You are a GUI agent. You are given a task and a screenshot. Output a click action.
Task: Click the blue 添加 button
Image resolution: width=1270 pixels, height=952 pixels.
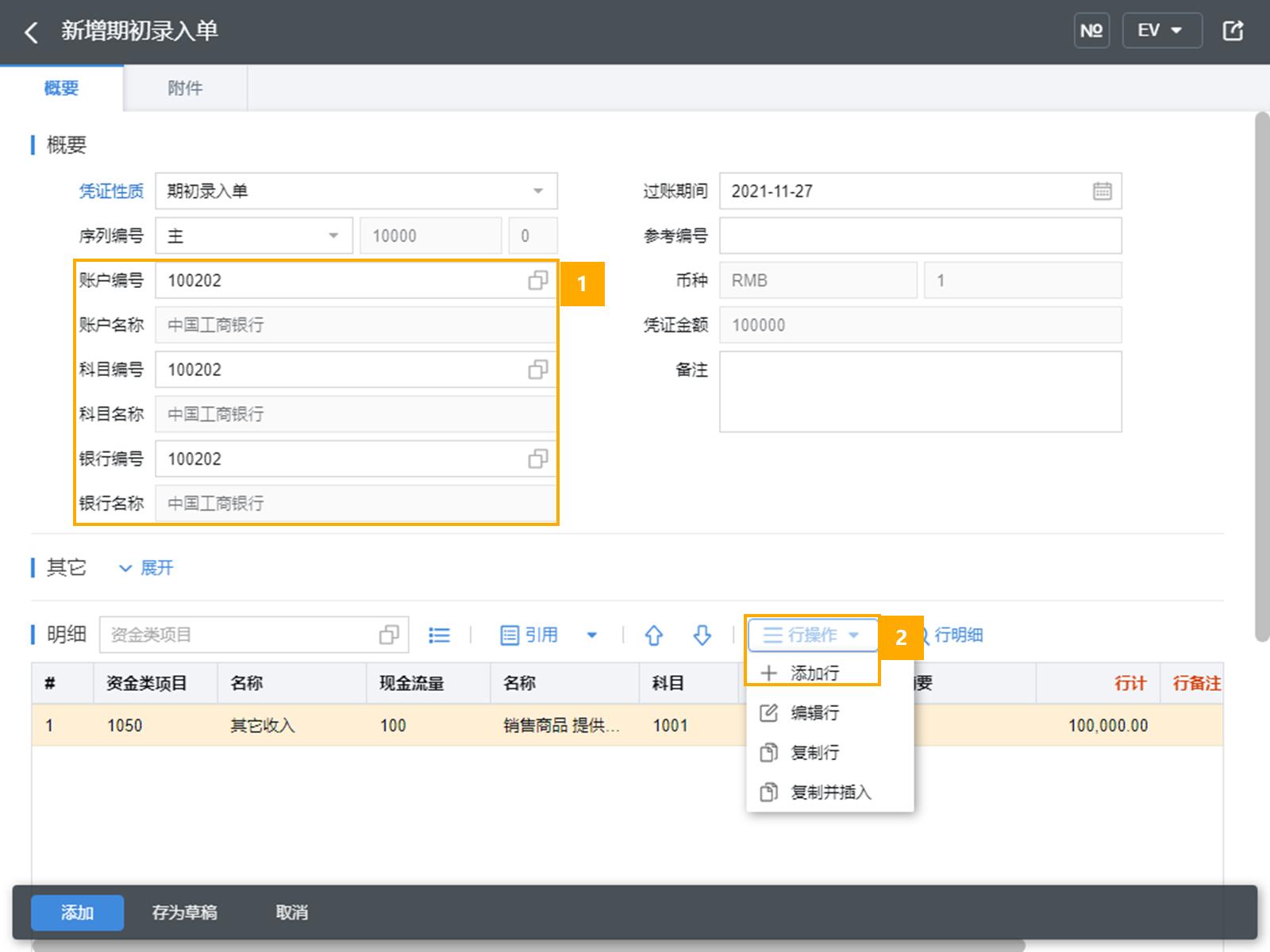coord(77,912)
